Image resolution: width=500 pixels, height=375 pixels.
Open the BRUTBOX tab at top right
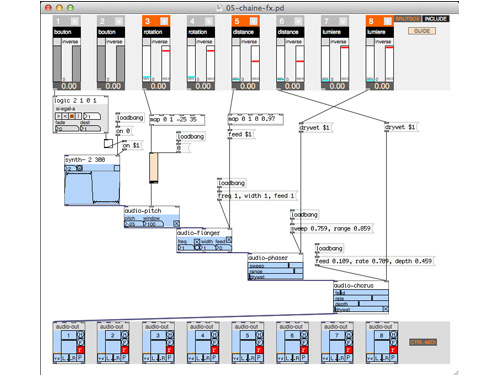[x=408, y=19]
